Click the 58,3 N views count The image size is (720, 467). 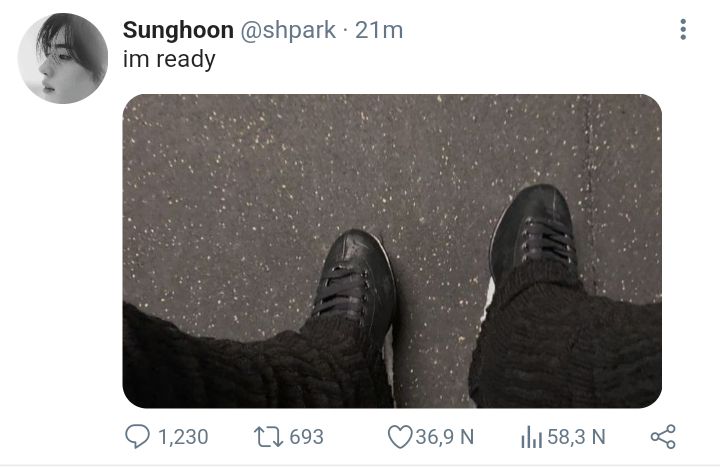pyautogui.click(x=576, y=437)
